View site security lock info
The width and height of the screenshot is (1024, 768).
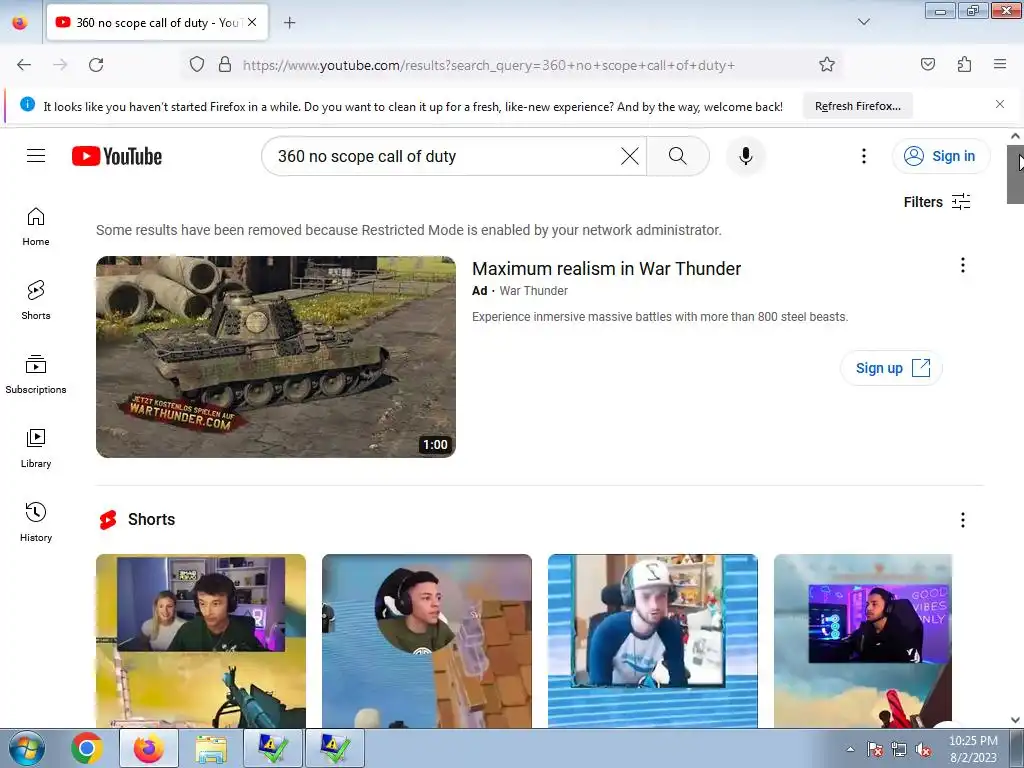225,65
